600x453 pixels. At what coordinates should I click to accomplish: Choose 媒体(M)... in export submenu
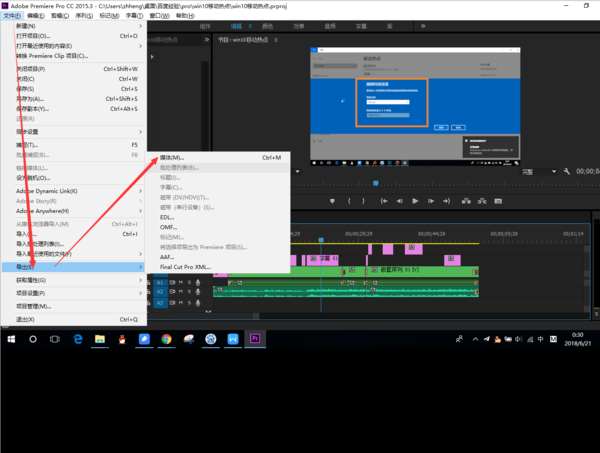click(x=219, y=158)
